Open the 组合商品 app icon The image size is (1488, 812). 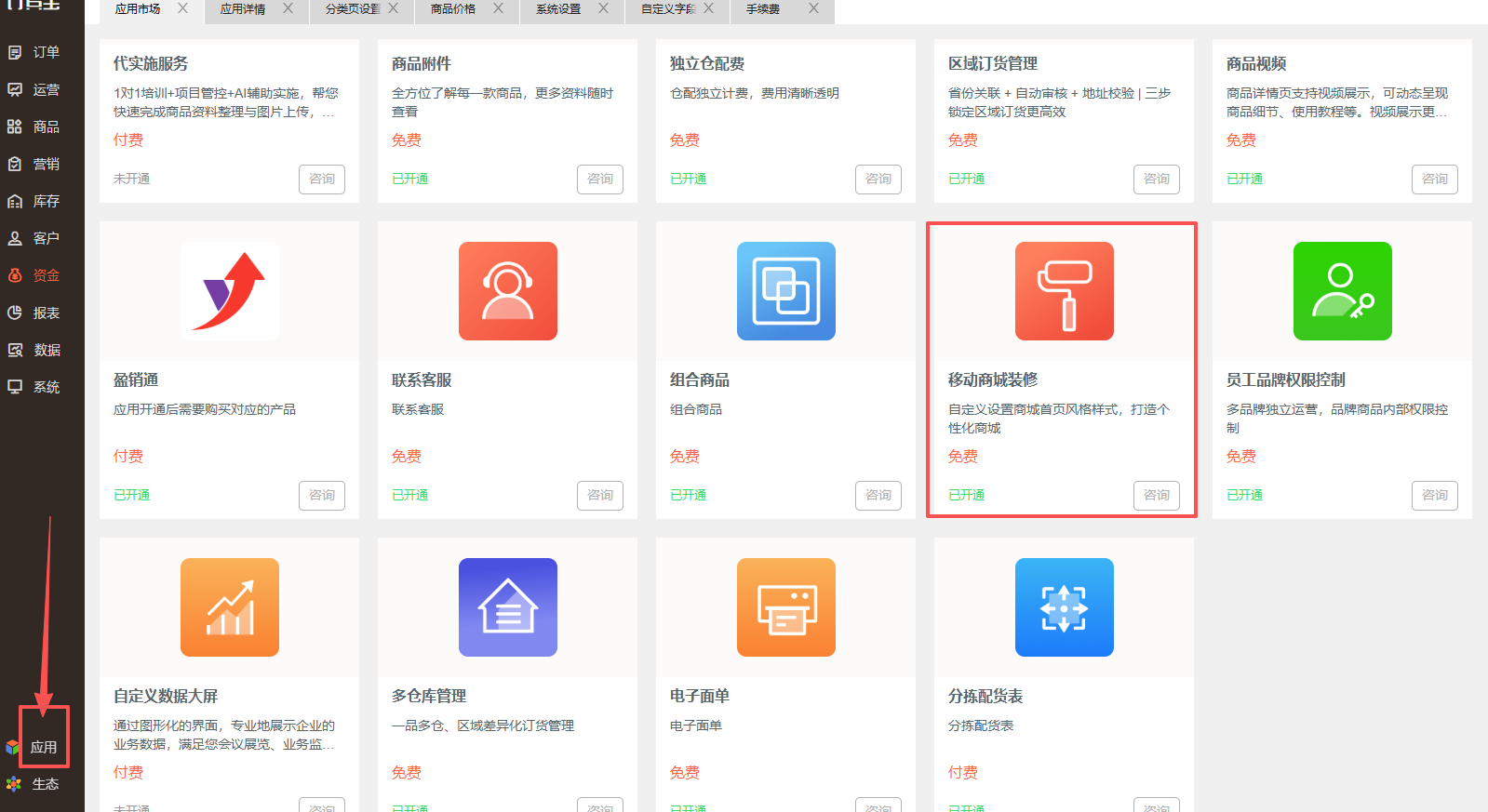786,291
